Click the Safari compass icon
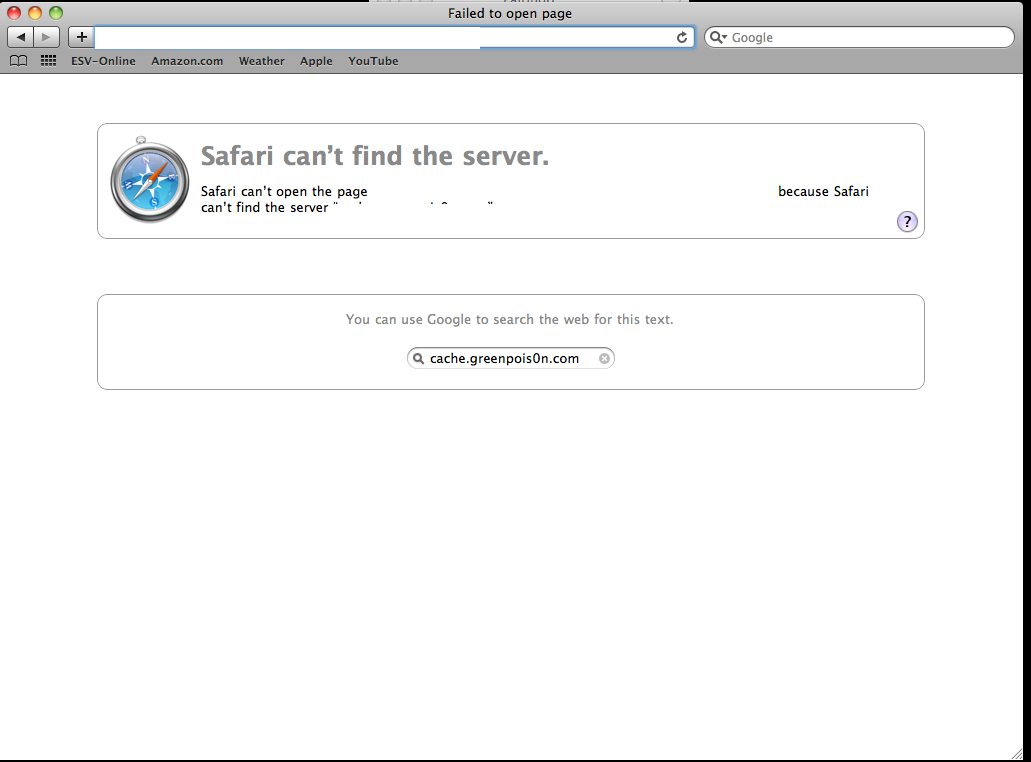 [150, 179]
